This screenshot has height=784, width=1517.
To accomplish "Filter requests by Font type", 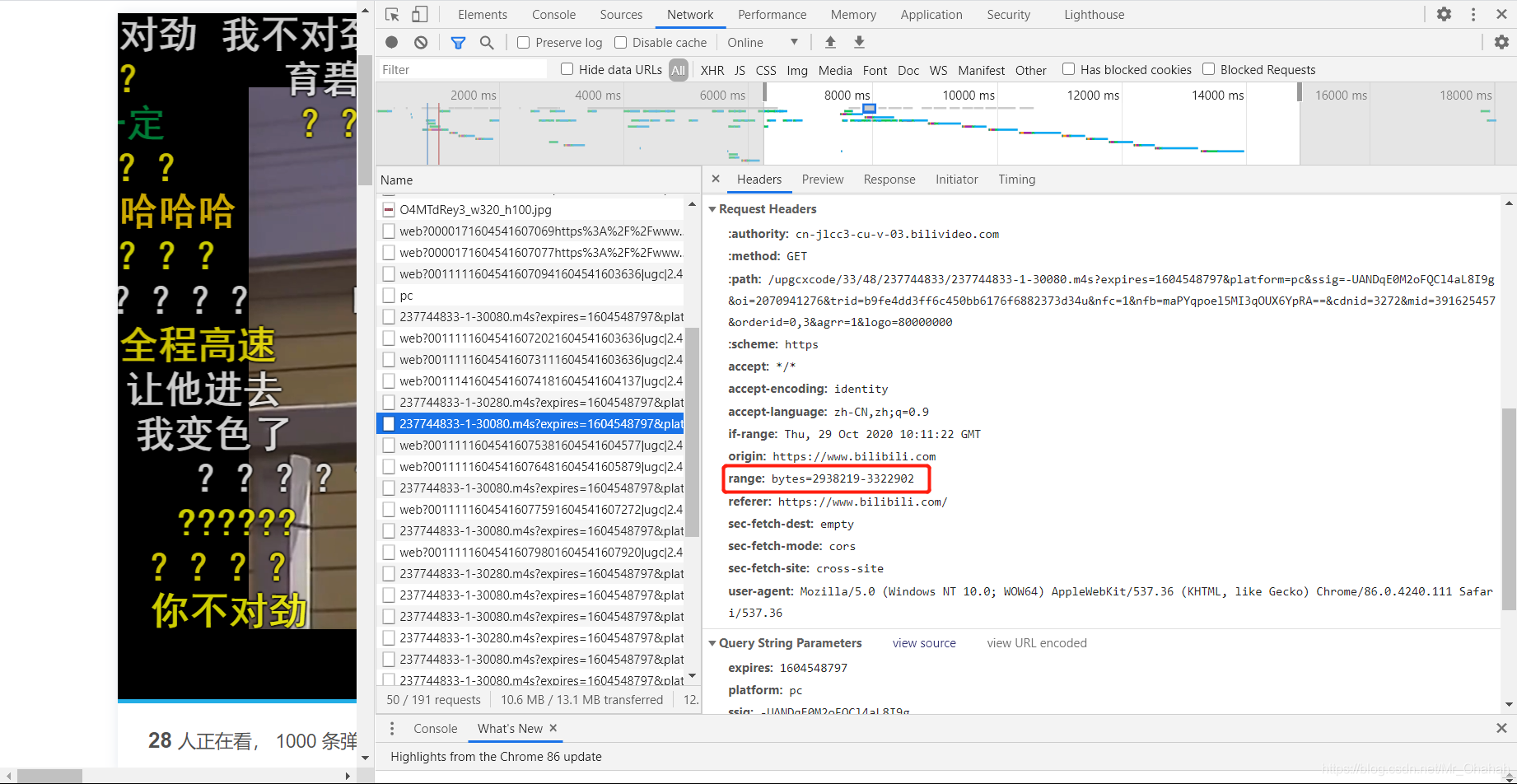I will tap(875, 70).
